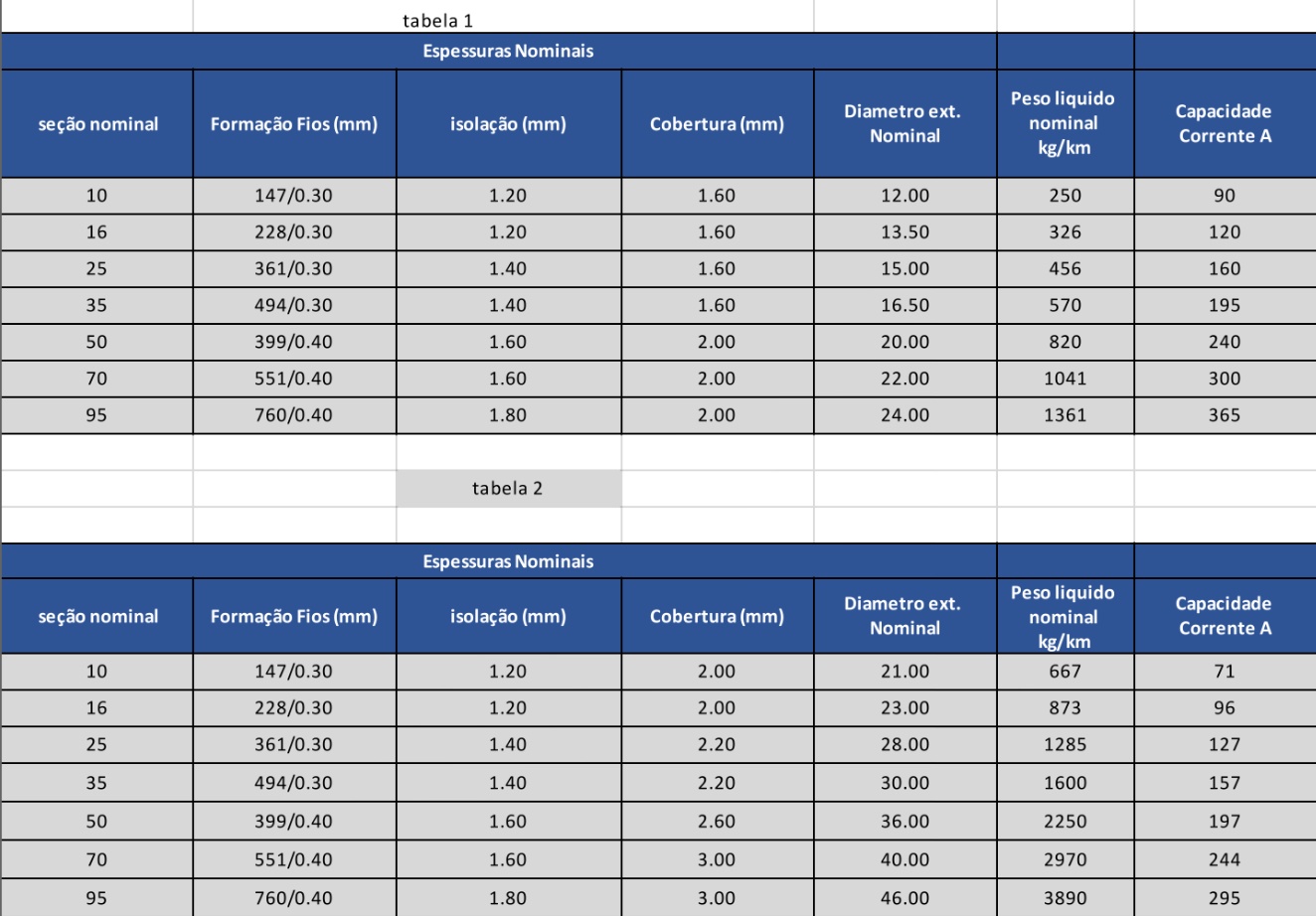Image resolution: width=1316 pixels, height=916 pixels.
Task: Click 'Capacidade Corrente A' header in table 1
Action: (1224, 124)
